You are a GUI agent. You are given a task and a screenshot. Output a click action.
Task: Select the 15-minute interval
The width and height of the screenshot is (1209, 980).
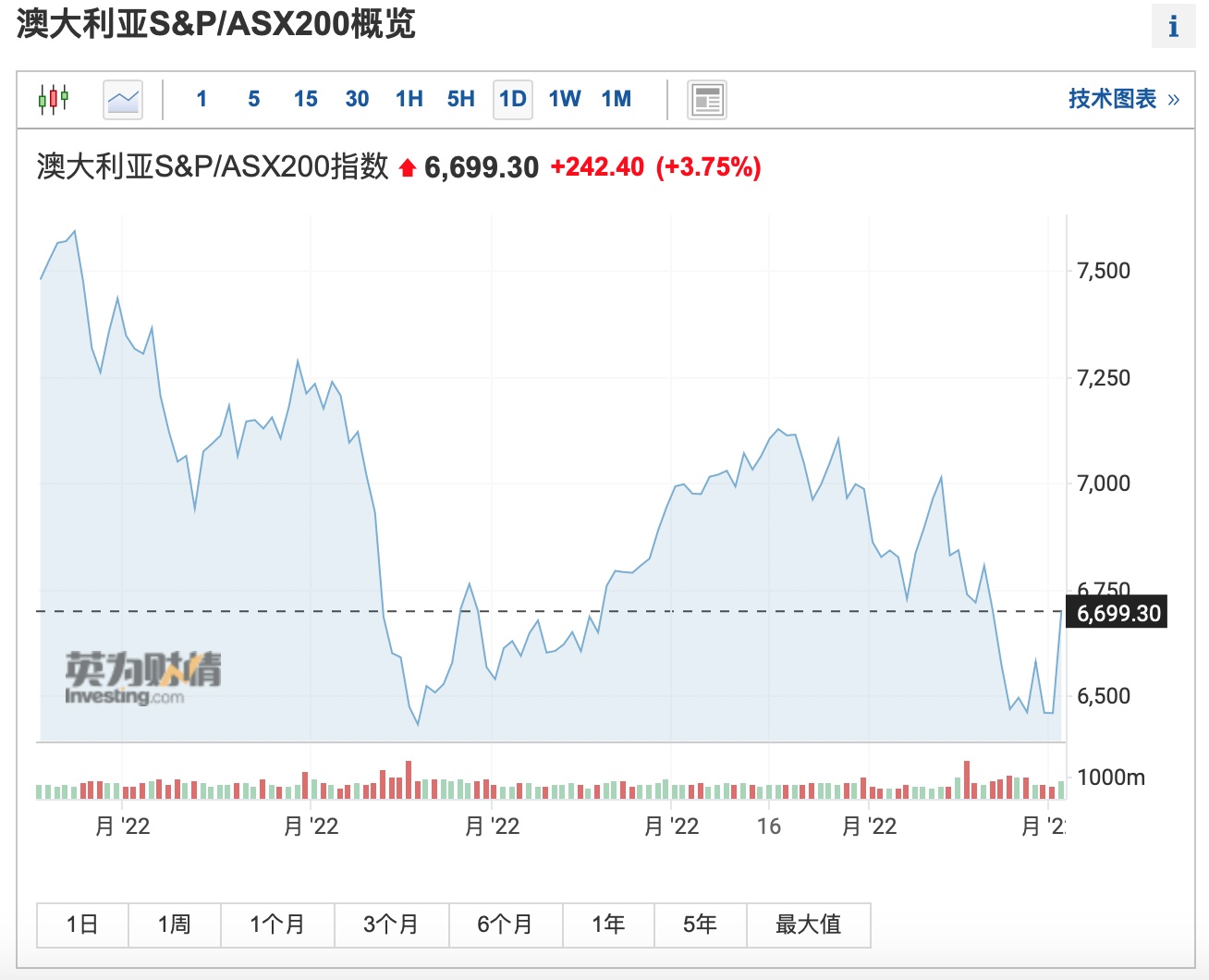(305, 99)
